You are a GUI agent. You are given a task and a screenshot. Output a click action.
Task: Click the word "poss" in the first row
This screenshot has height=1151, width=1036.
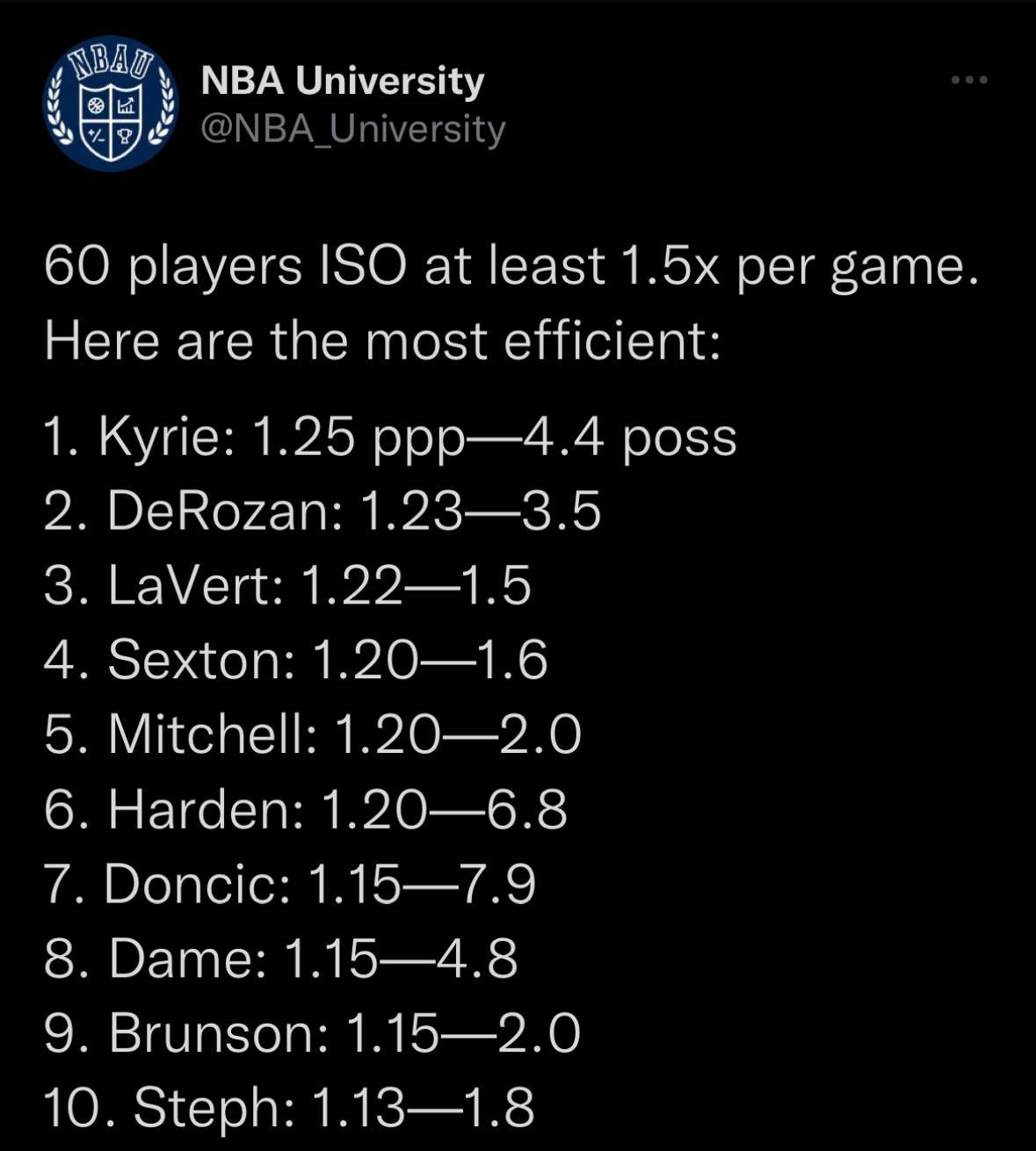click(x=679, y=437)
